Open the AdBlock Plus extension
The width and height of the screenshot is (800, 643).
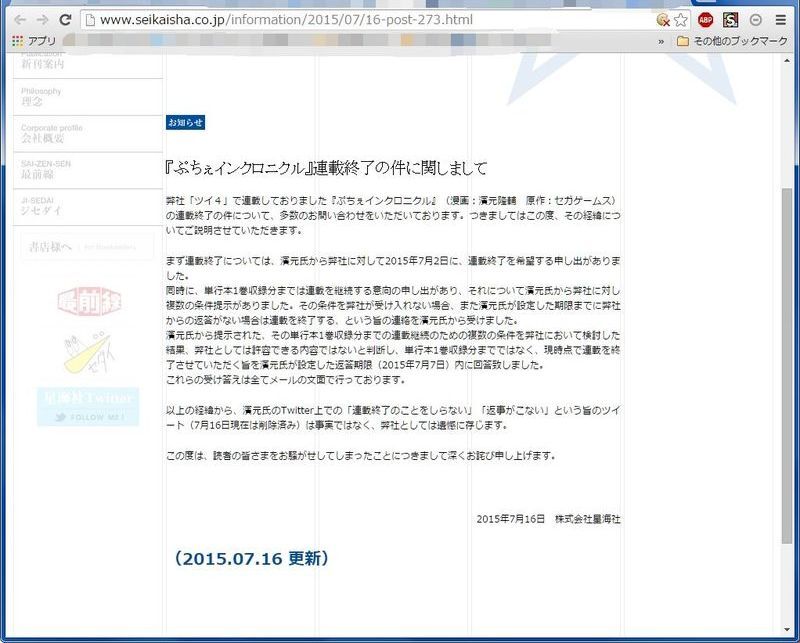coord(706,20)
